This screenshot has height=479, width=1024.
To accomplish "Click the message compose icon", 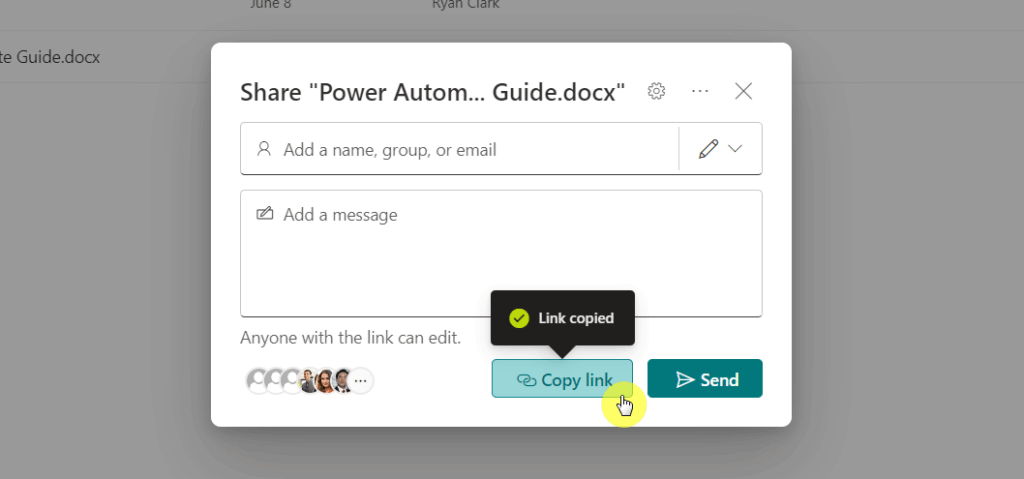I will pos(264,214).
